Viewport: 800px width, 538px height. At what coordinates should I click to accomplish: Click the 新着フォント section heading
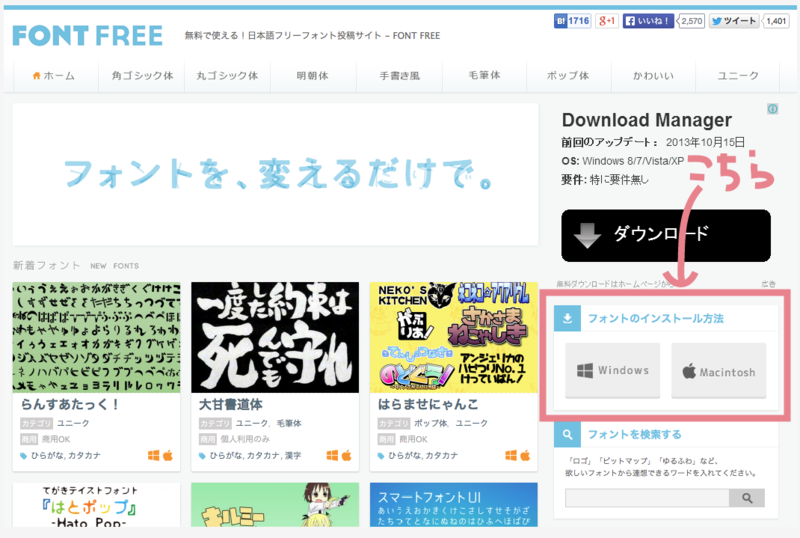[x=46, y=265]
